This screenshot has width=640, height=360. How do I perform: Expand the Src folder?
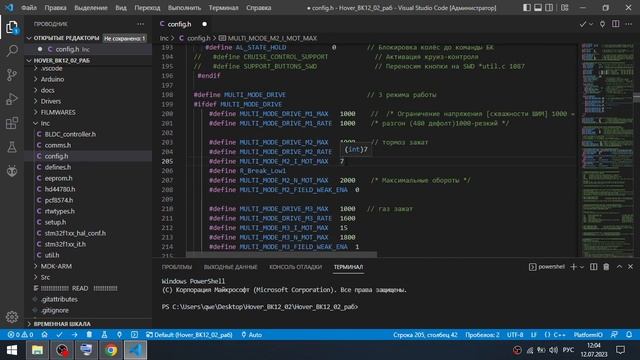[45, 277]
